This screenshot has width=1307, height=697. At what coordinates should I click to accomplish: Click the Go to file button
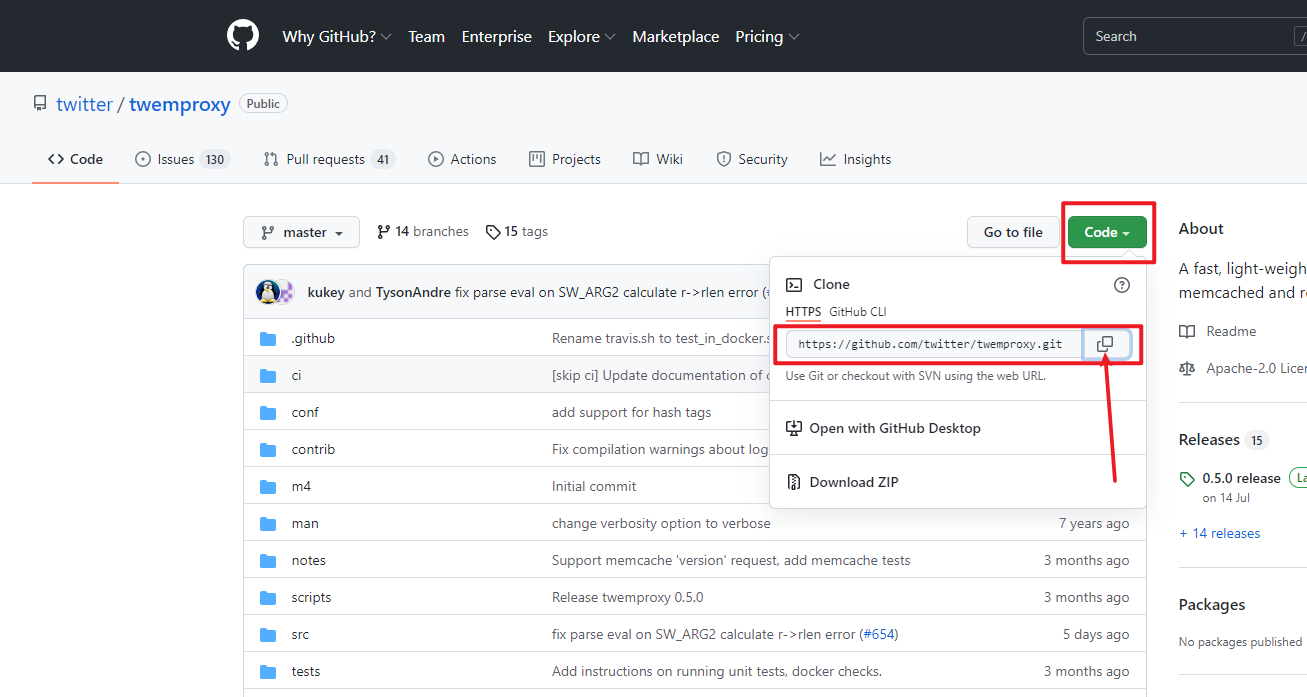click(1013, 232)
